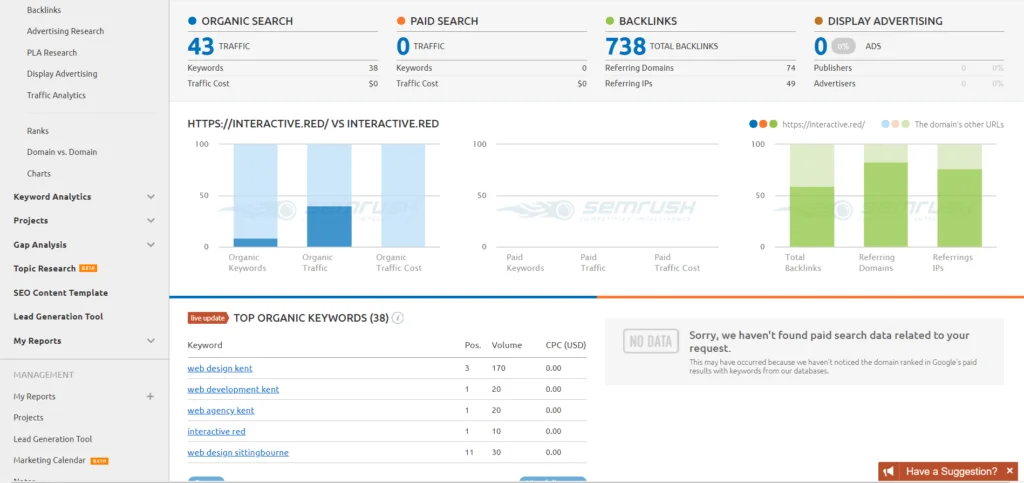1024x483 pixels.
Task: Click Referring Domains count 74
Action: [791, 68]
